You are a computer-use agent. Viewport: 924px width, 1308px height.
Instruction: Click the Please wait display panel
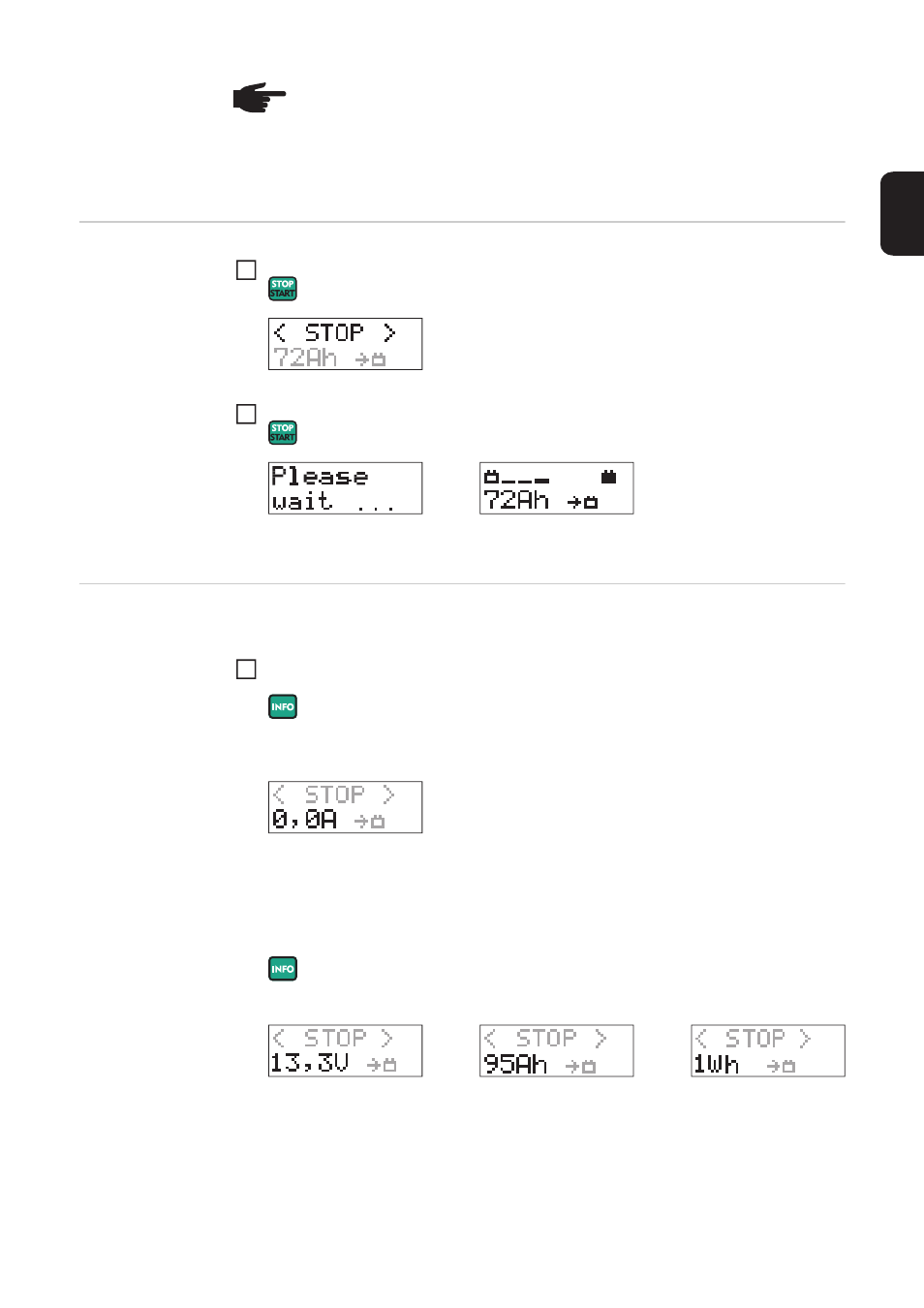click(345, 488)
